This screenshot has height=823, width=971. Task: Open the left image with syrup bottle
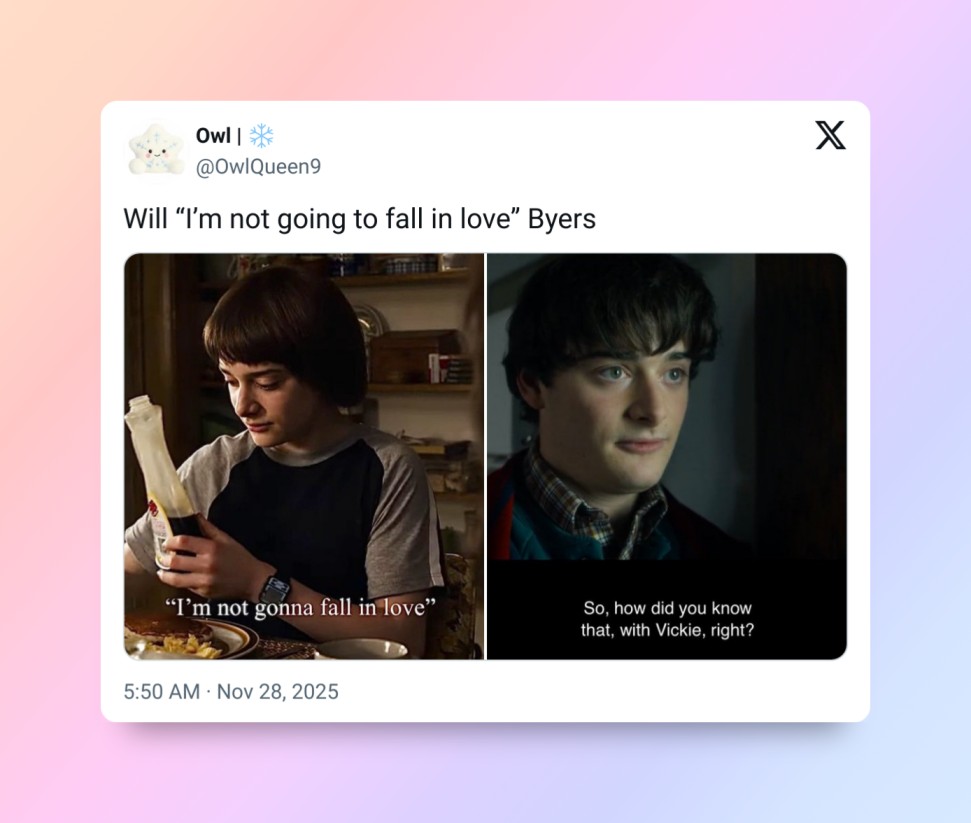(x=304, y=456)
